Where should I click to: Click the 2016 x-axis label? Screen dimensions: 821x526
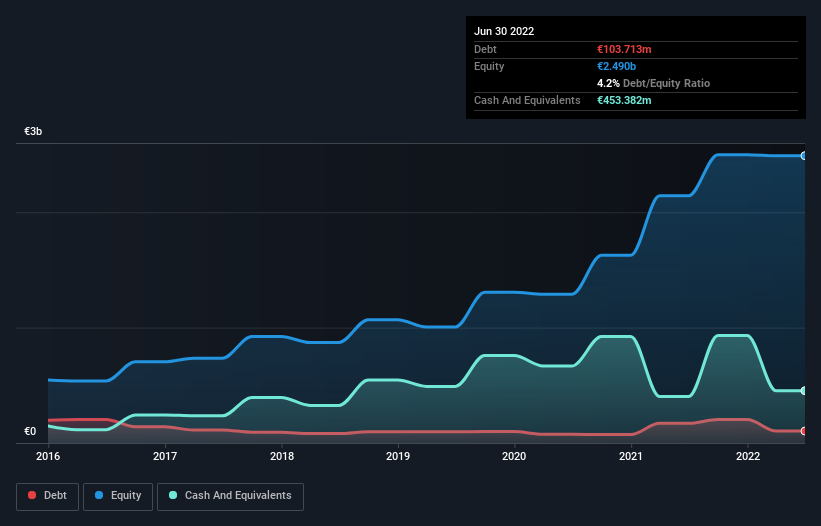pos(48,456)
